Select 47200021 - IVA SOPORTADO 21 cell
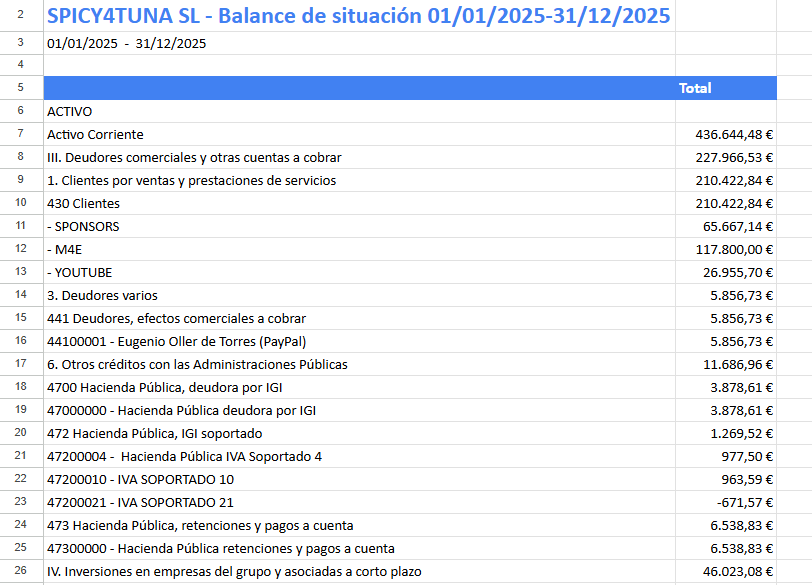The height and width of the screenshot is (585, 812). 359,502
